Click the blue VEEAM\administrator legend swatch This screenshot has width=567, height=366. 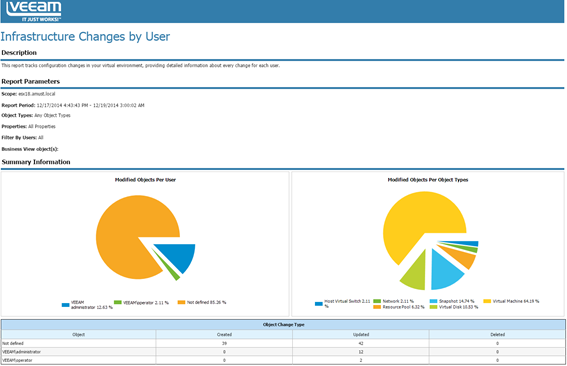65,305
